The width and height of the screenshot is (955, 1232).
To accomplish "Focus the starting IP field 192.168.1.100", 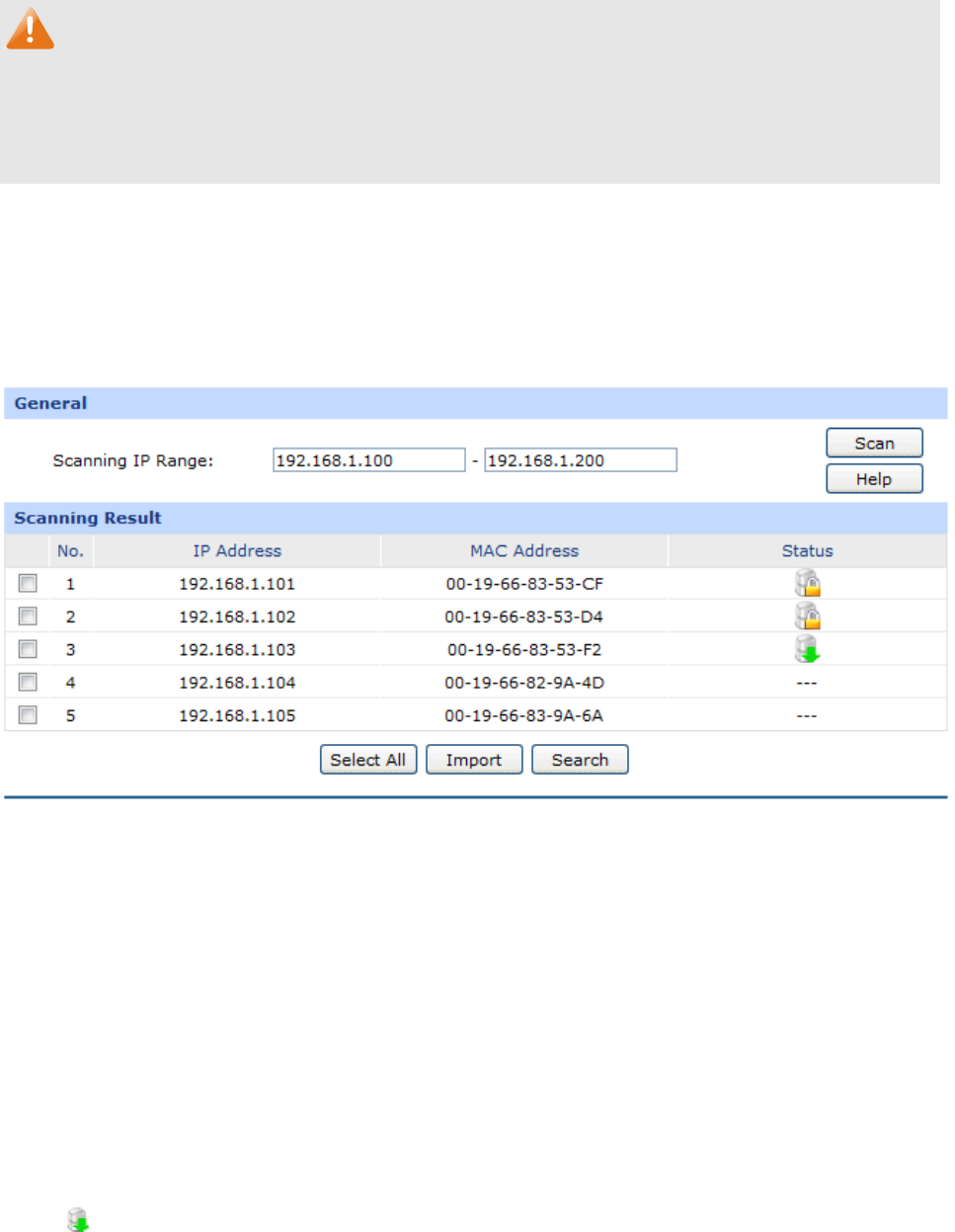I will click(368, 460).
